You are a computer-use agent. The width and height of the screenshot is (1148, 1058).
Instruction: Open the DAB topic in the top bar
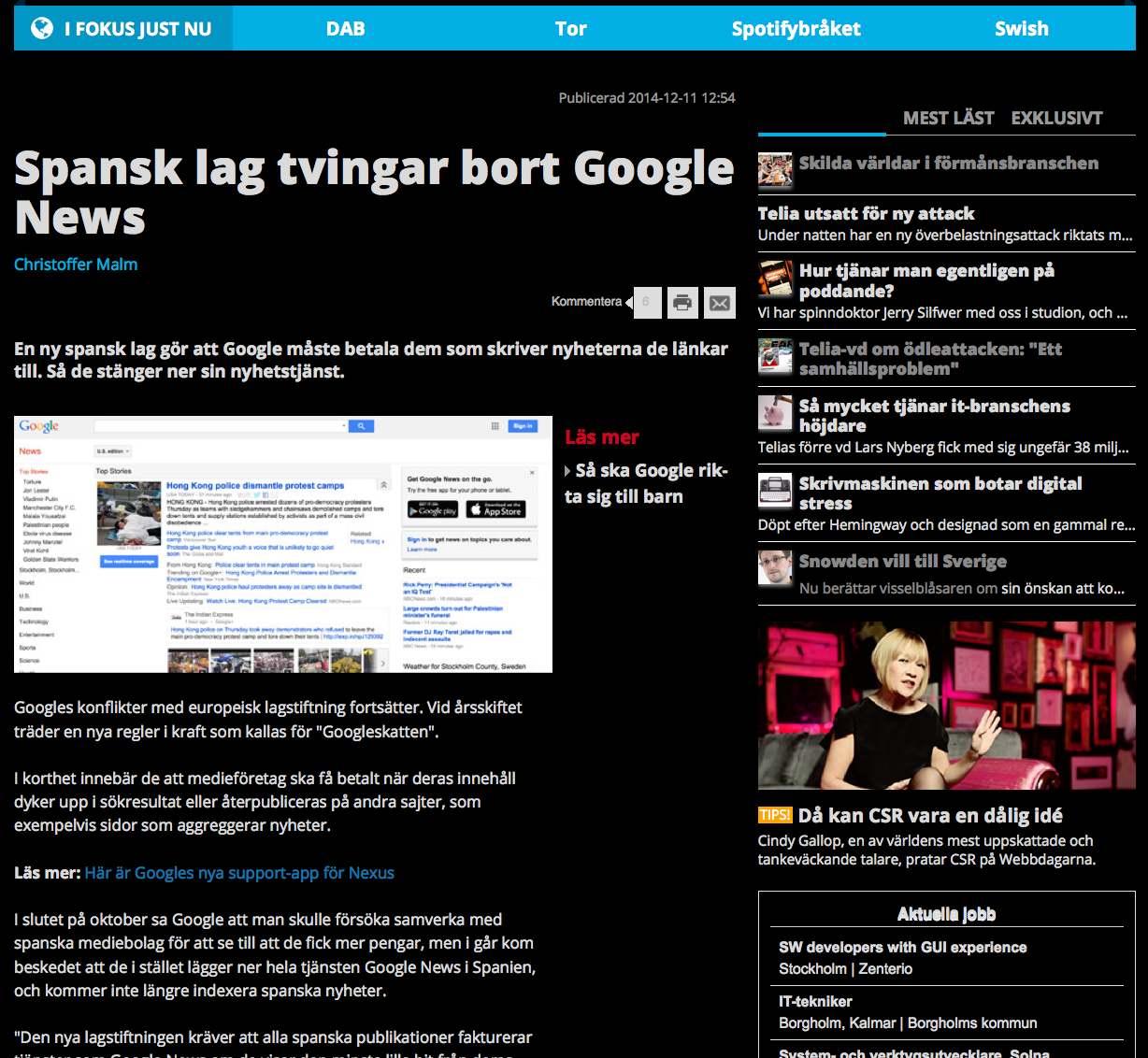pos(345,29)
